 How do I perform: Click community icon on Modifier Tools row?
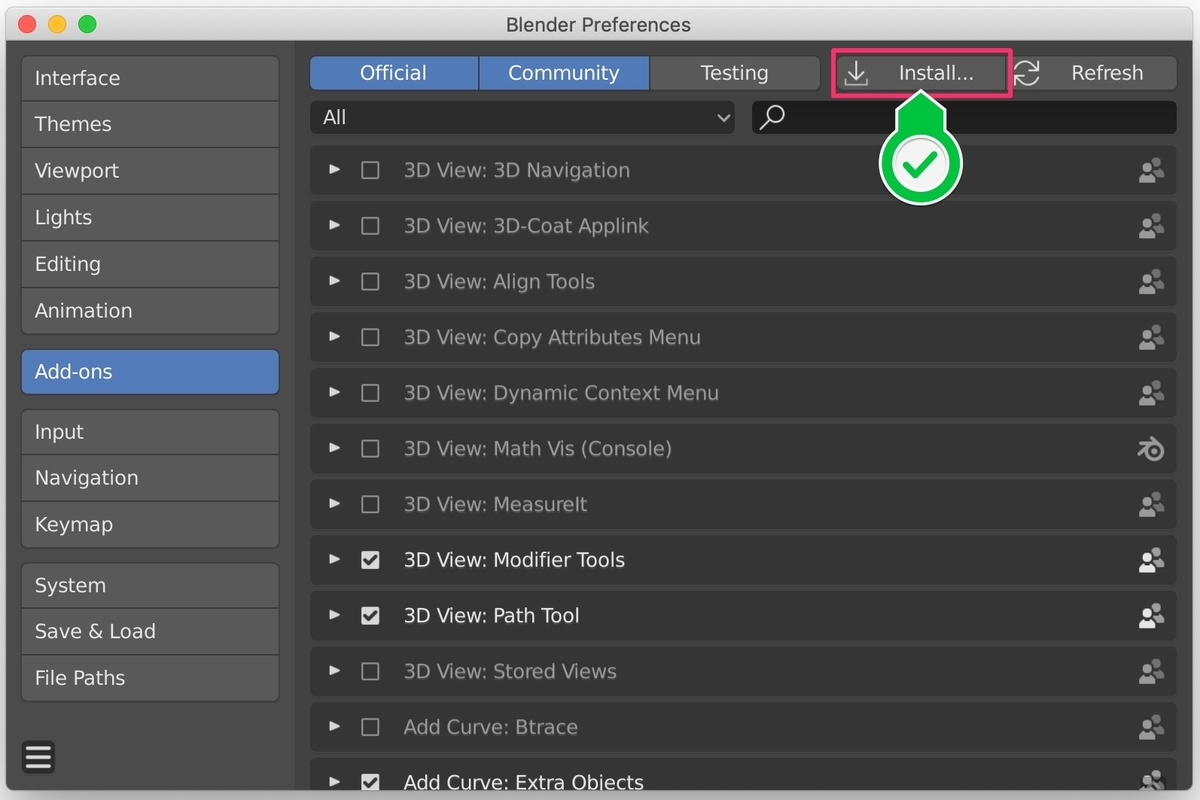1151,560
